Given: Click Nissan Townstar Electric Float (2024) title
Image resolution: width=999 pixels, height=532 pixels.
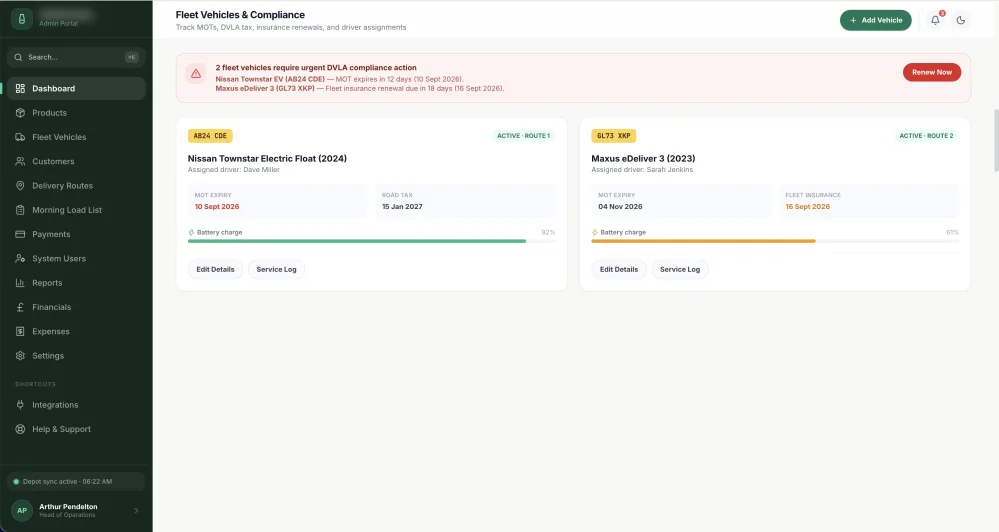Looking at the screenshot, I should click(267, 159).
